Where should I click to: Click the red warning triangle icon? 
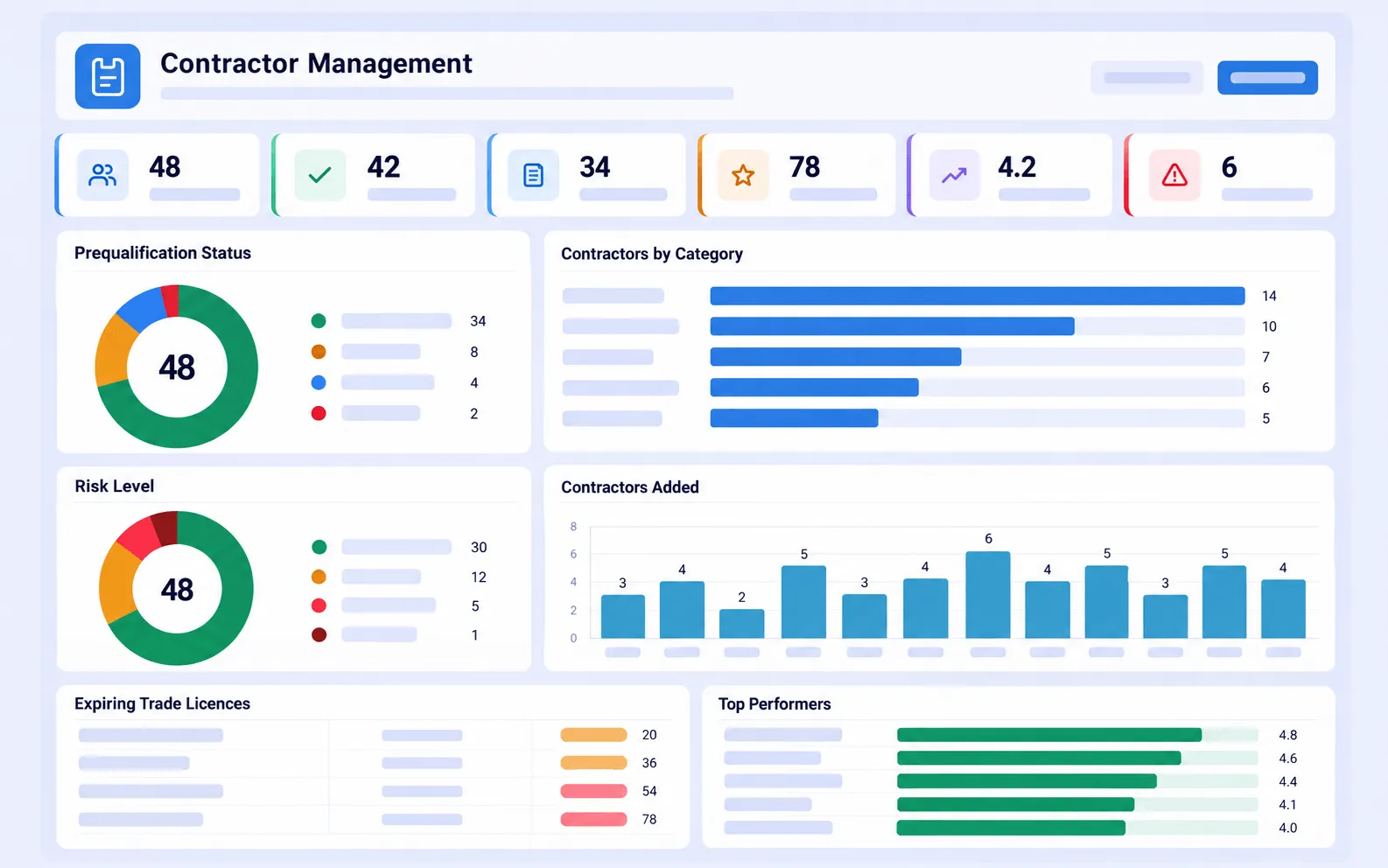pyautogui.click(x=1174, y=175)
